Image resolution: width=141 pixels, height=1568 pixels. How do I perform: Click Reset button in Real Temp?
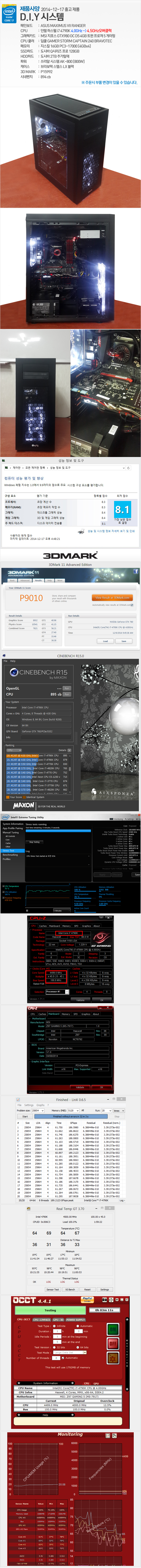pos(87,1289)
